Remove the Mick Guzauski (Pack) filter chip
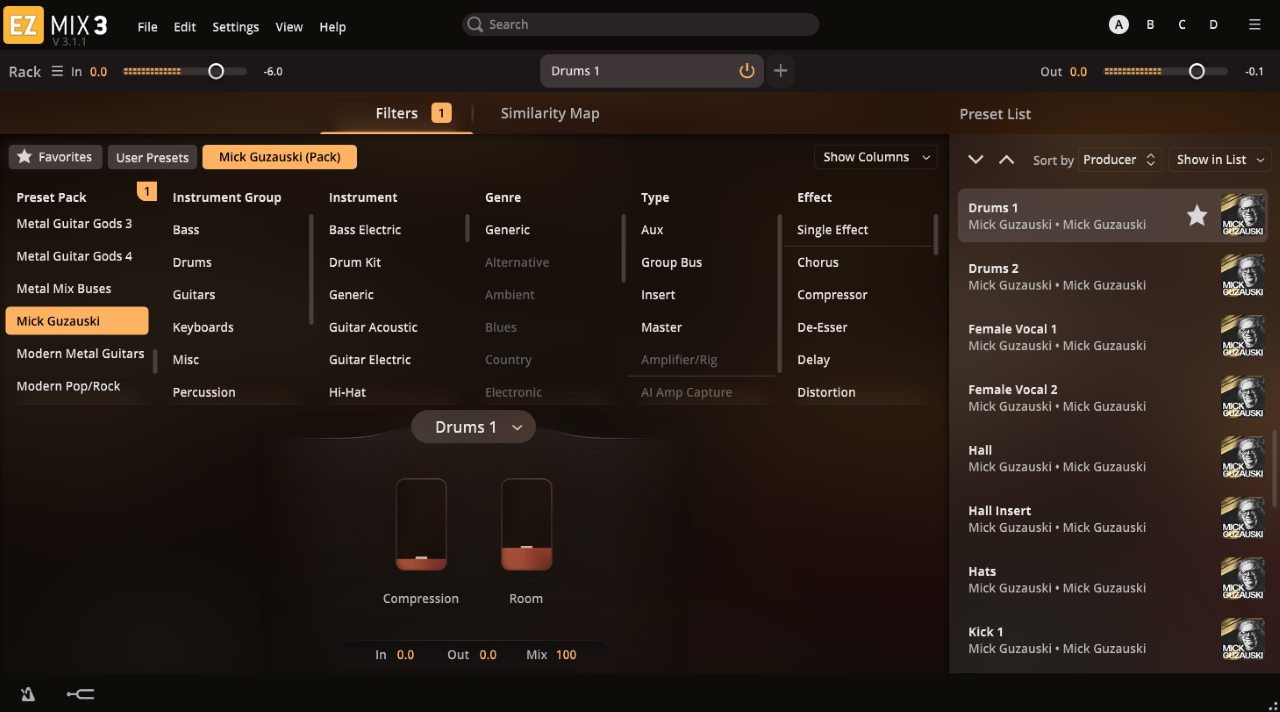Image resolution: width=1280 pixels, height=712 pixels. pos(279,157)
